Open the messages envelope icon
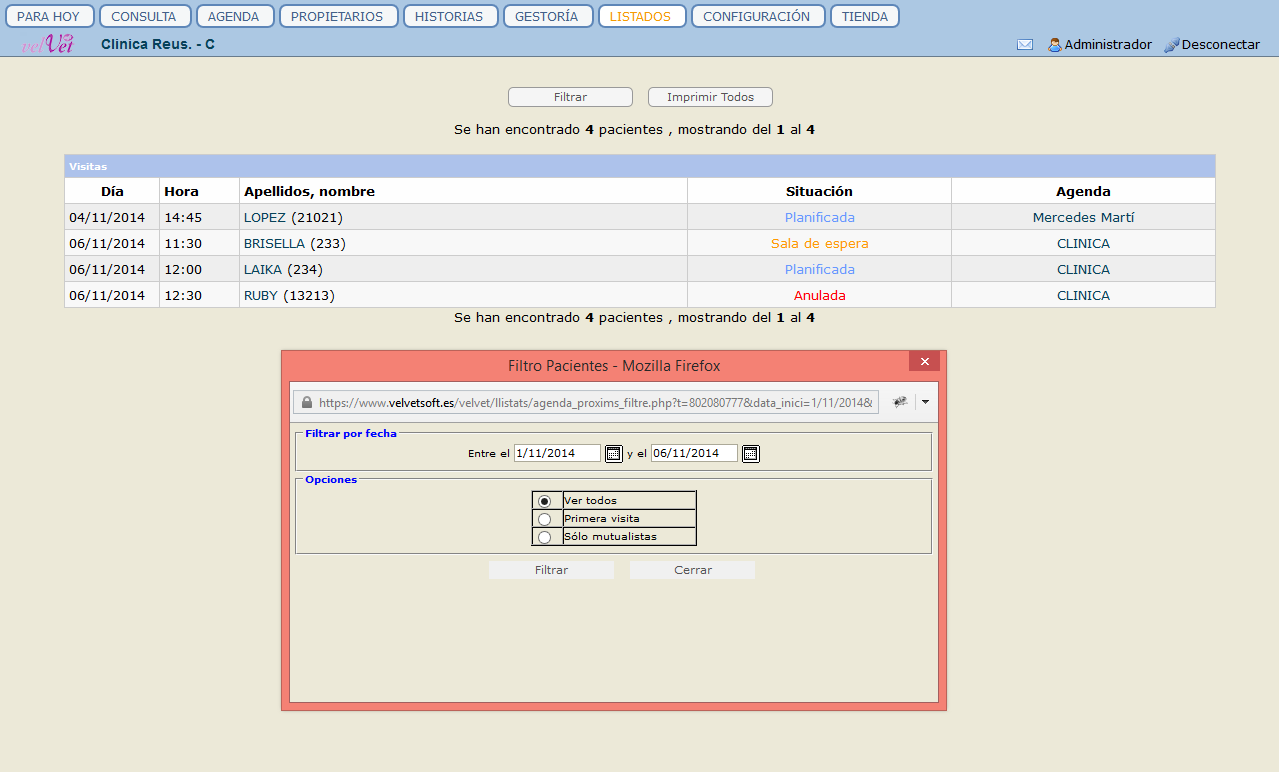This screenshot has height=772, width=1279. [1025, 45]
